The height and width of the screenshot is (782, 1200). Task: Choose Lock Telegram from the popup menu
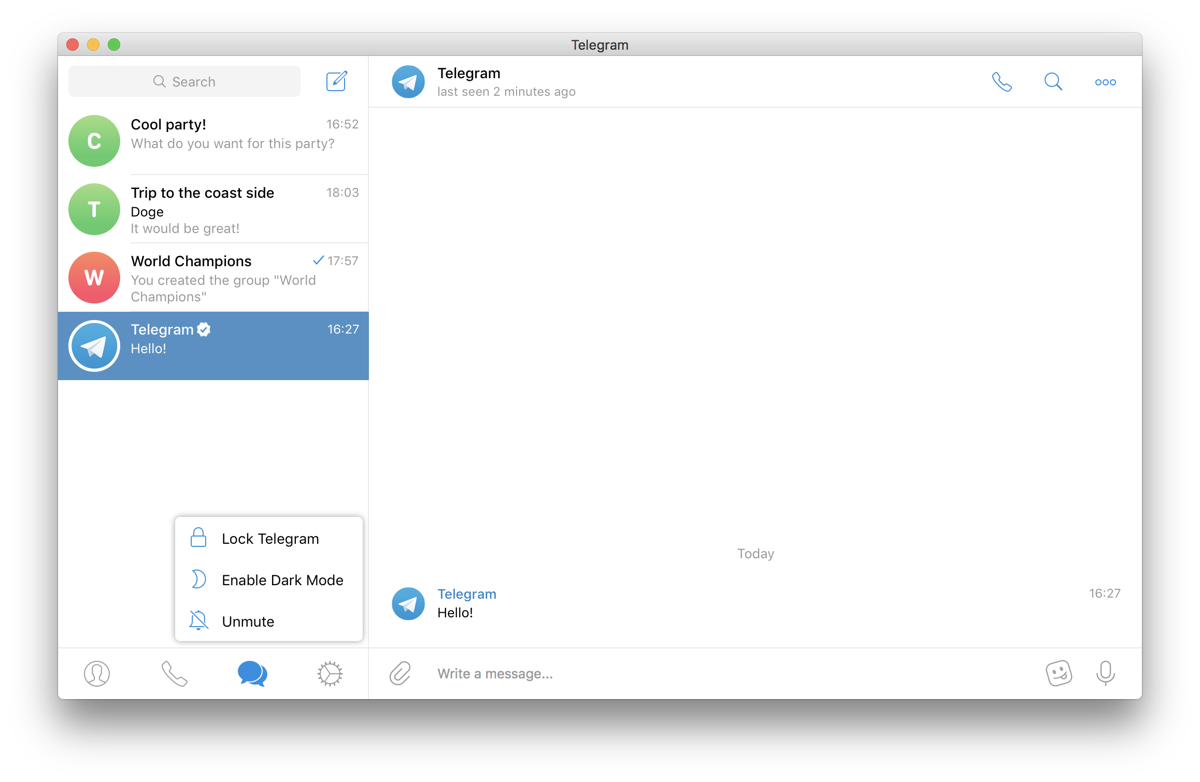pos(269,539)
